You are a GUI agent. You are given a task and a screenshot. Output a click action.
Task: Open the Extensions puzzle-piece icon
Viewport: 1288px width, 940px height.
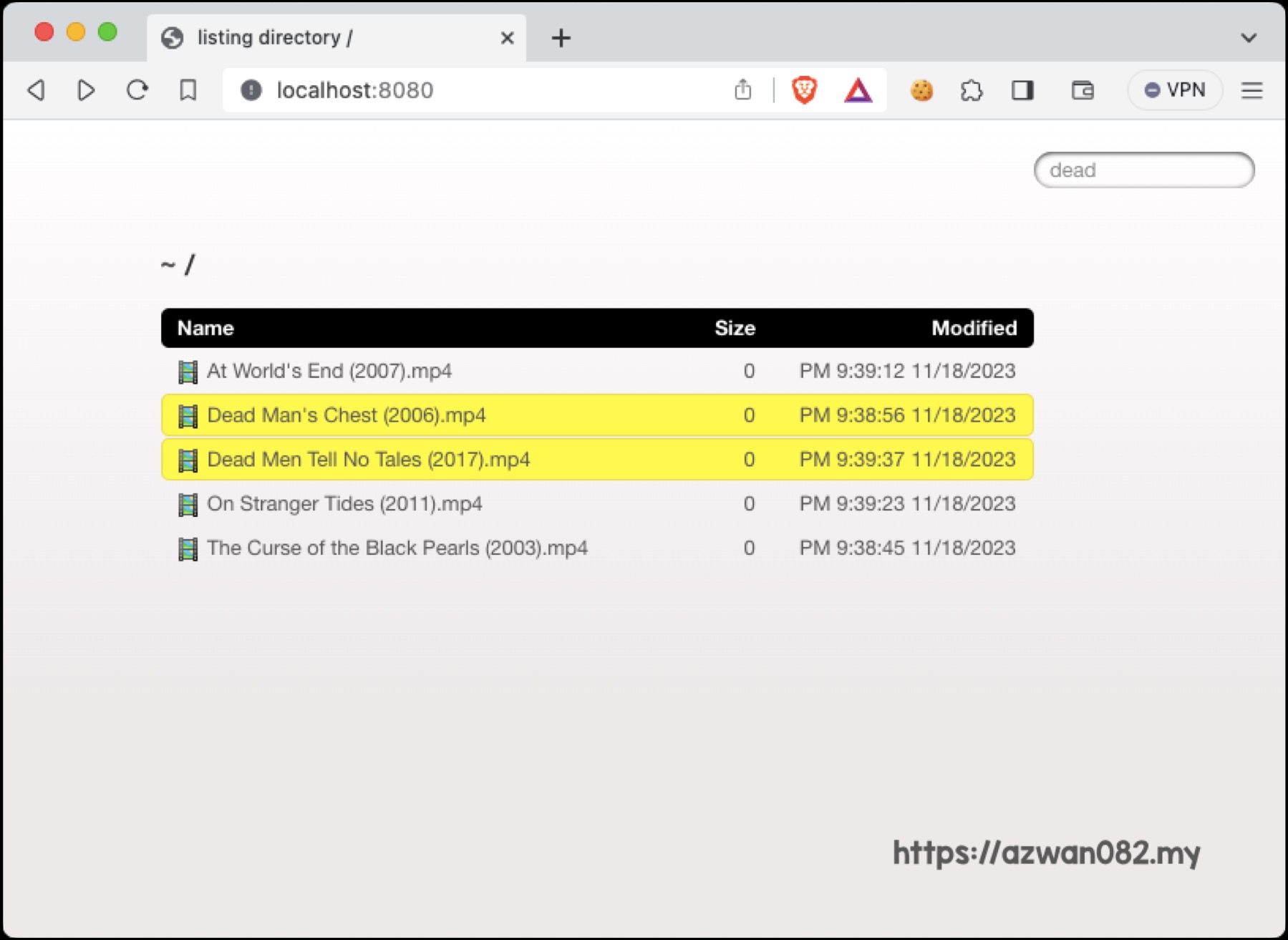[972, 90]
